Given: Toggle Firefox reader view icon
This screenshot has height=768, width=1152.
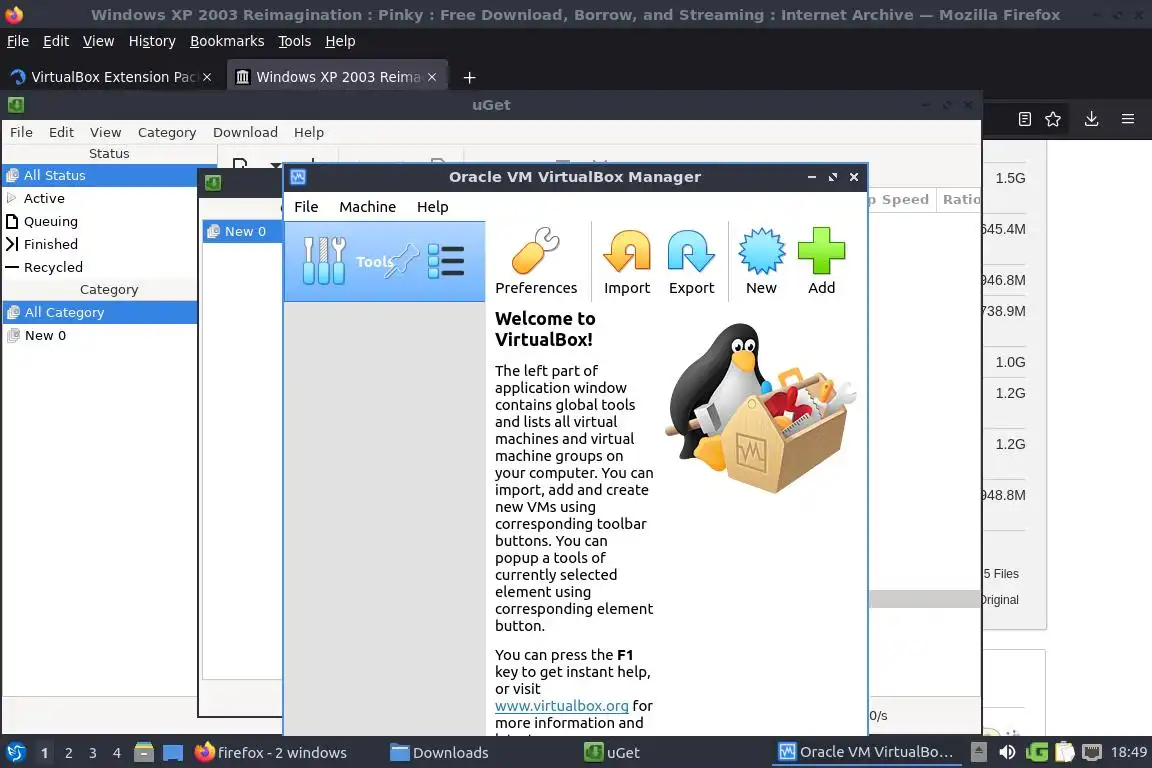Looking at the screenshot, I should (x=1024, y=119).
